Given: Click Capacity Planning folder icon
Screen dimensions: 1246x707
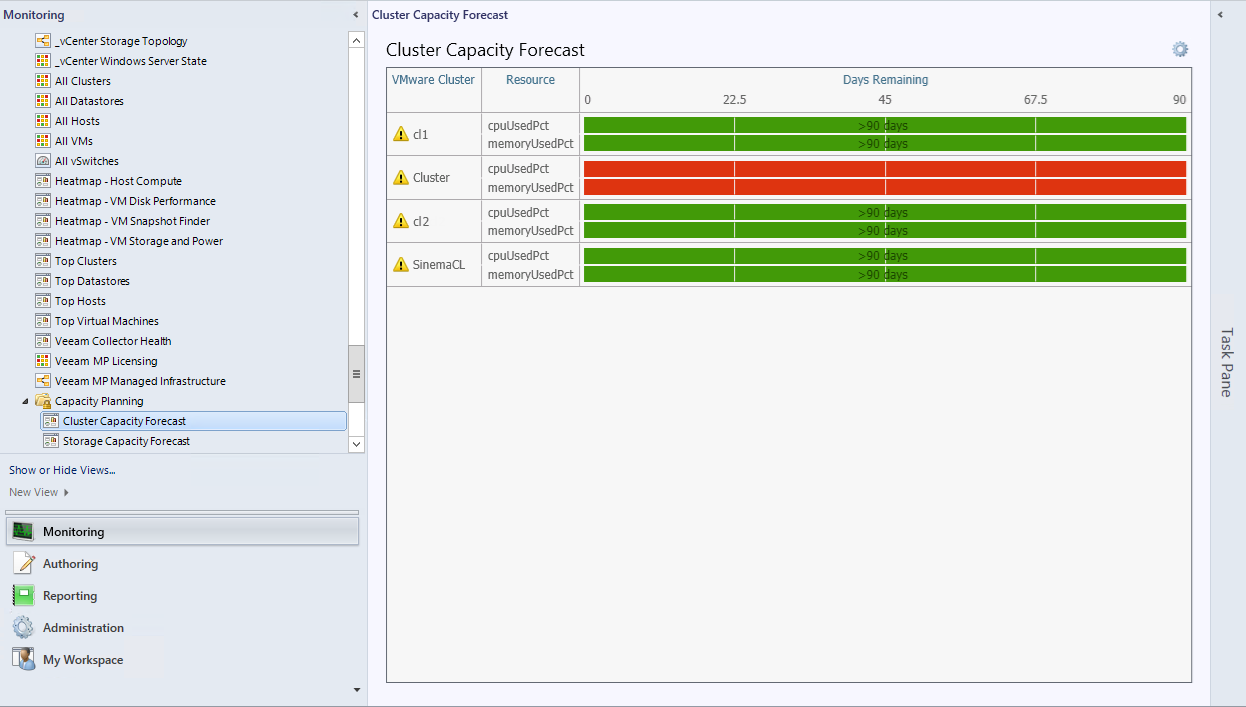Looking at the screenshot, I should (x=43, y=401).
